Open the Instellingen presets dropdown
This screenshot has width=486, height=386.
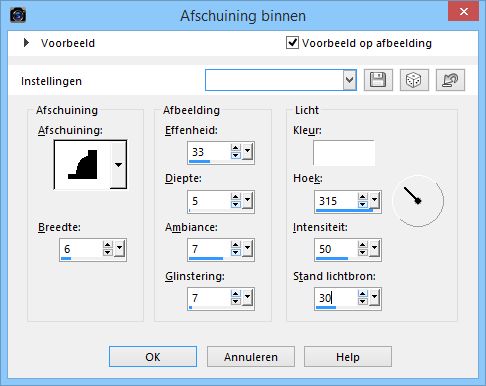[x=350, y=80]
